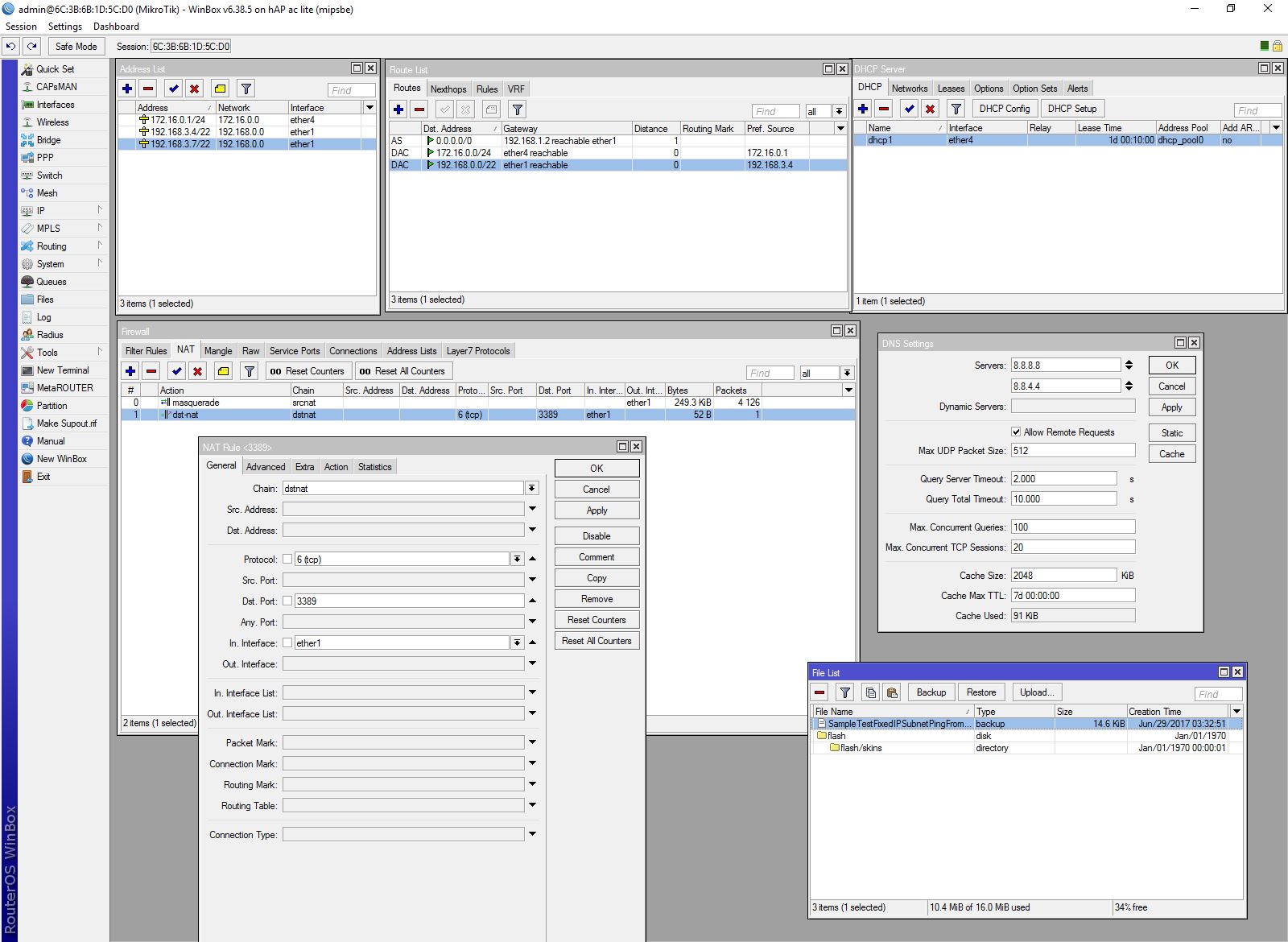Open Interfaces from the sidebar
Screen dimensions: 1288x942
coord(55,105)
